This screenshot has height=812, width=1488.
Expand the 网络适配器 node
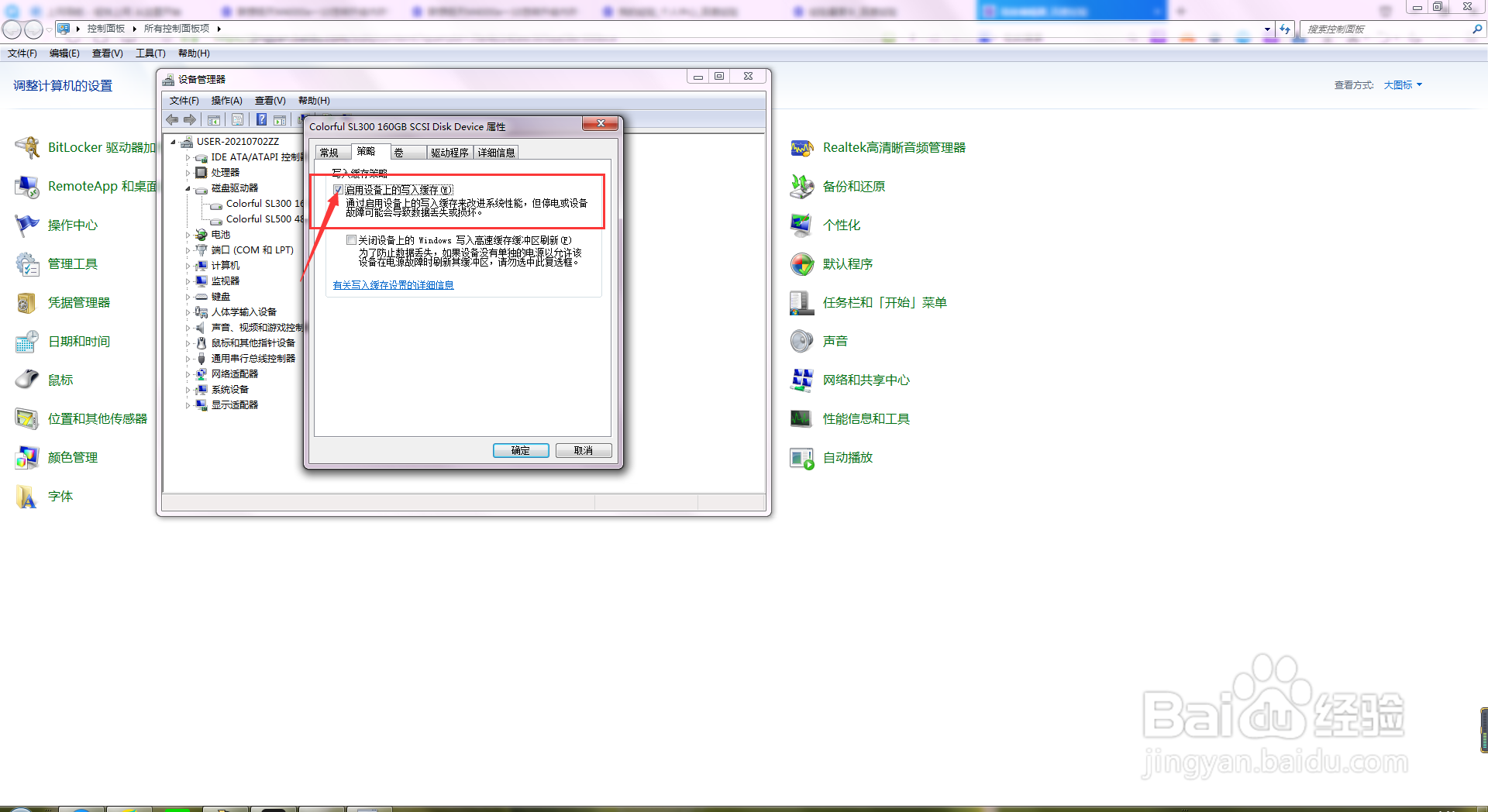[188, 374]
